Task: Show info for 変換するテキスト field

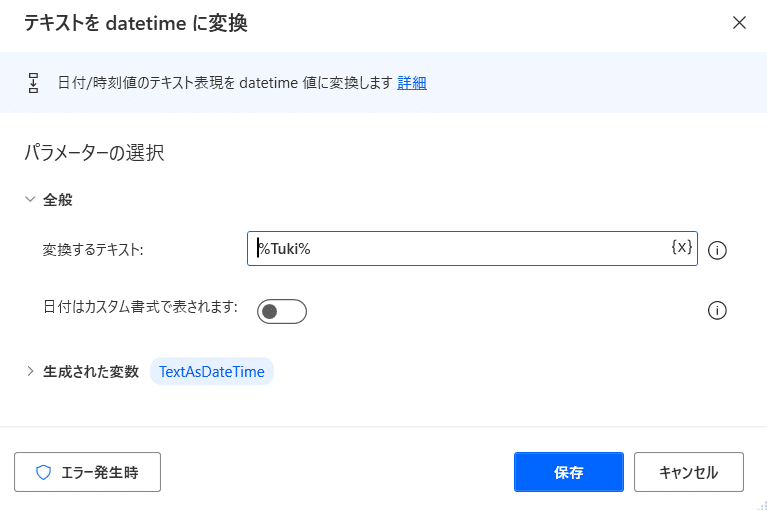Action: pyautogui.click(x=717, y=250)
